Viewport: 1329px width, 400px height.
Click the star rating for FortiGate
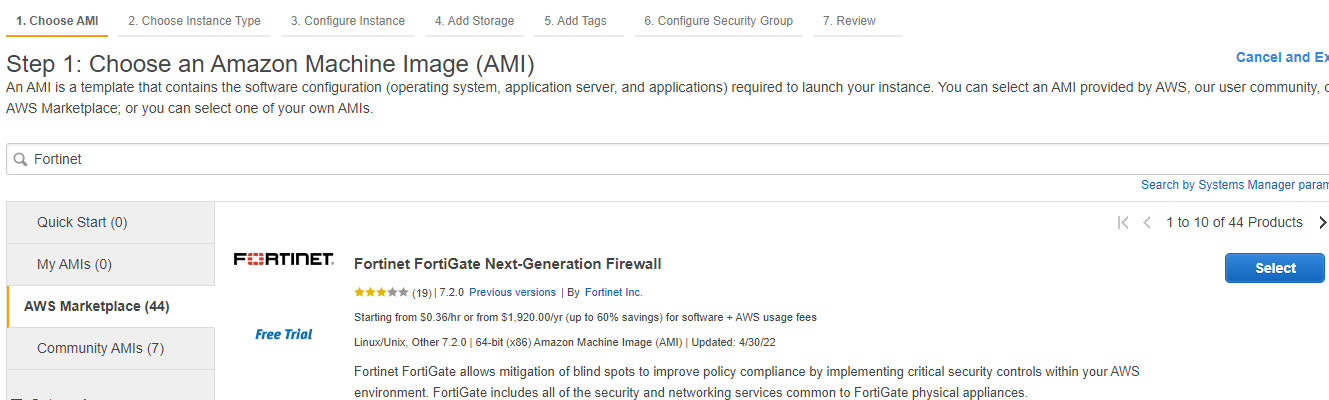tap(381, 293)
